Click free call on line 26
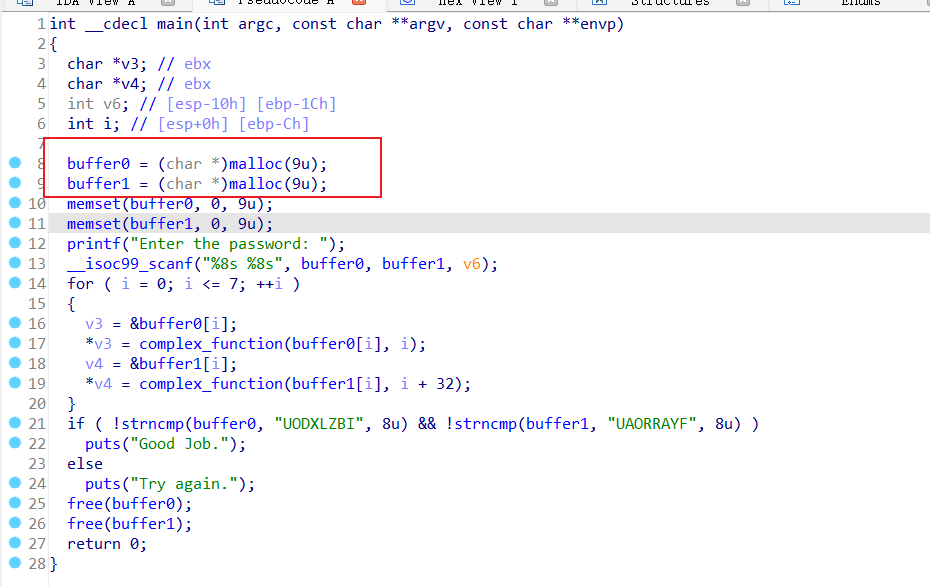 tap(85, 524)
